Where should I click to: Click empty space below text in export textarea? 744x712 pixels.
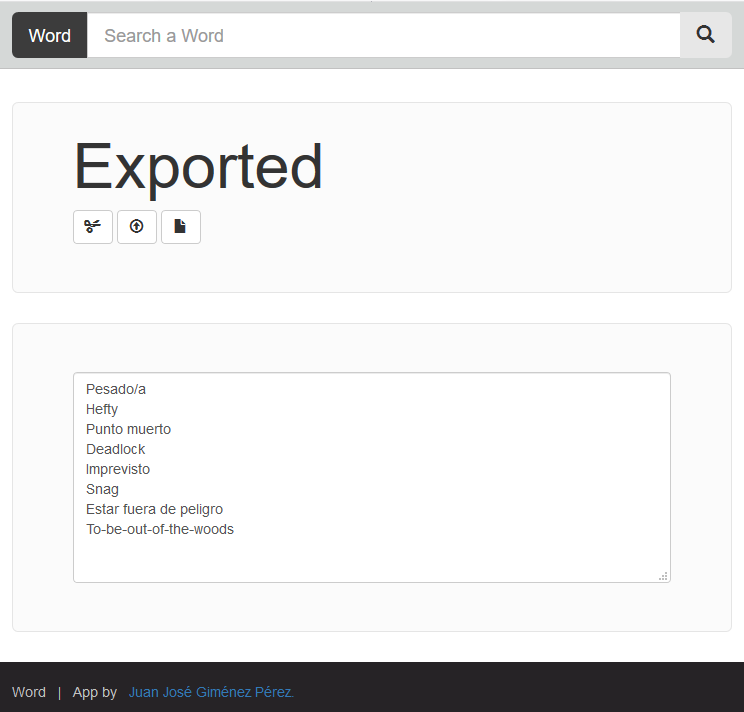click(370, 558)
